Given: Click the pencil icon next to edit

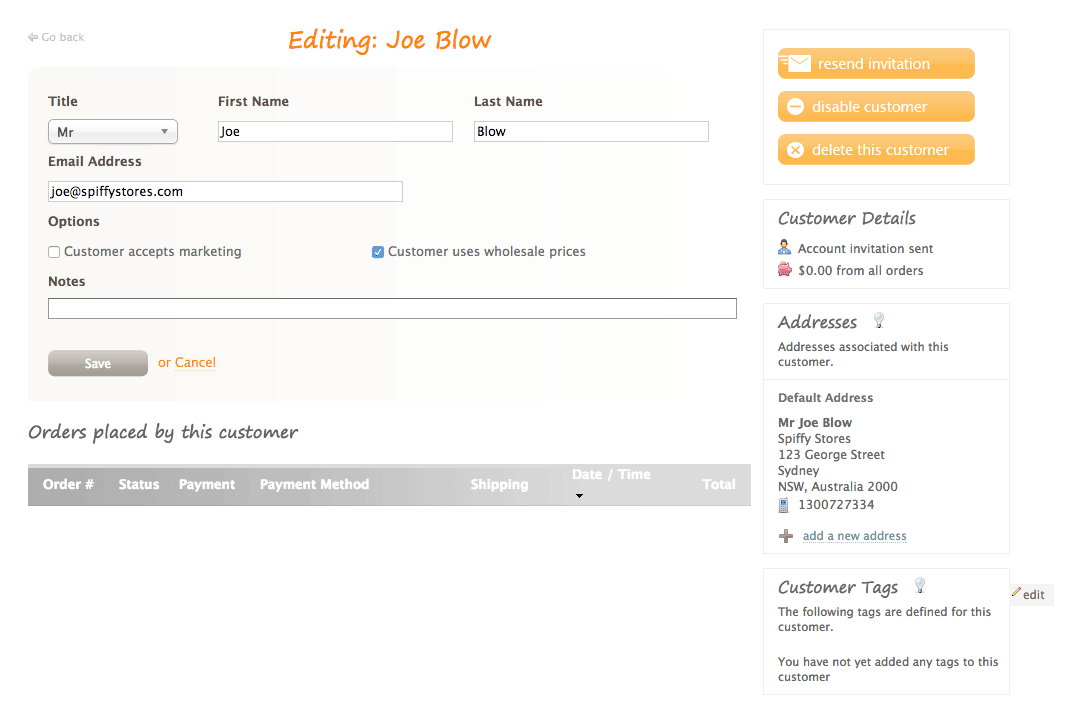Looking at the screenshot, I should (x=1016, y=593).
